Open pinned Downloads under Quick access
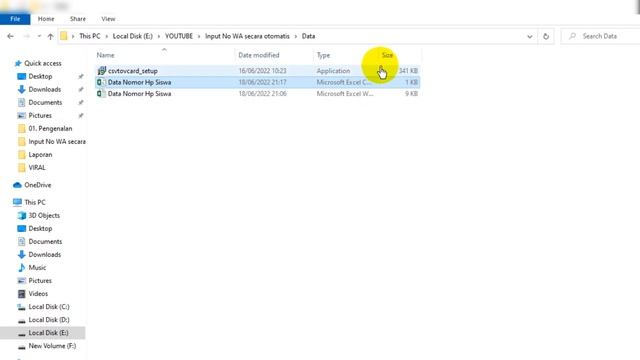 [44, 89]
